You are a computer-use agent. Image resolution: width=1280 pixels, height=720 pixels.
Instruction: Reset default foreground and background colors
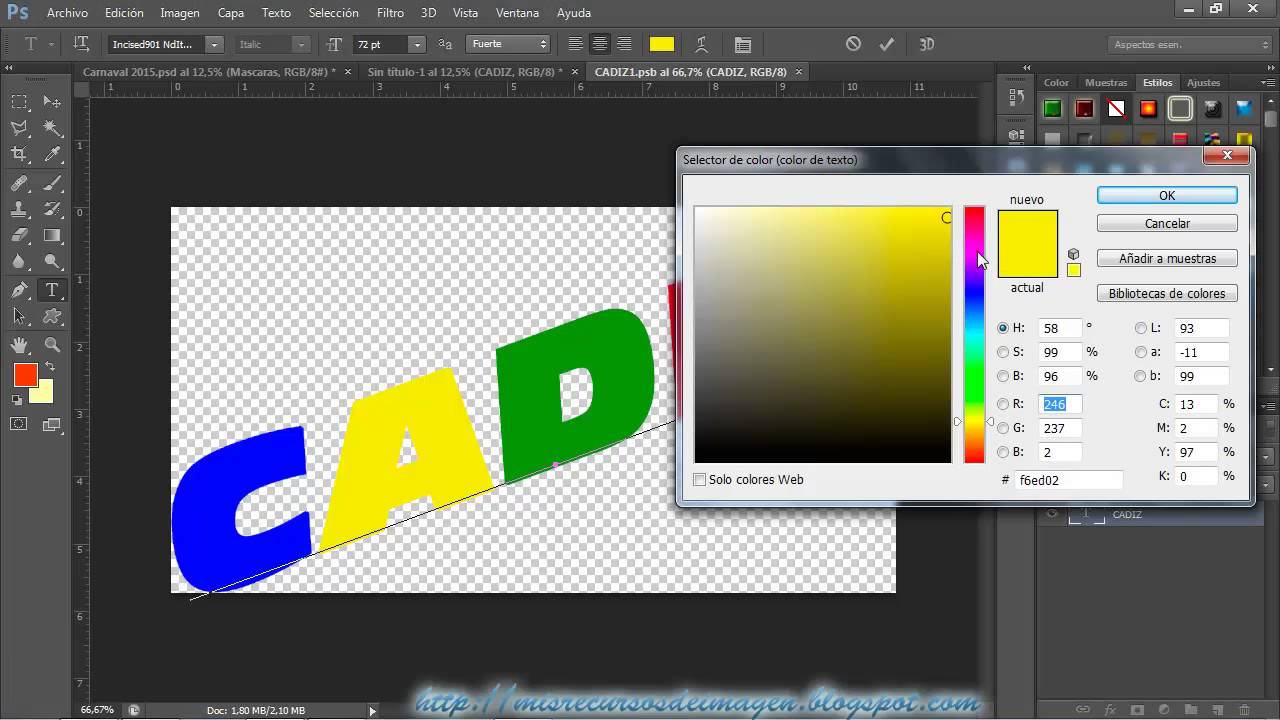pos(17,400)
